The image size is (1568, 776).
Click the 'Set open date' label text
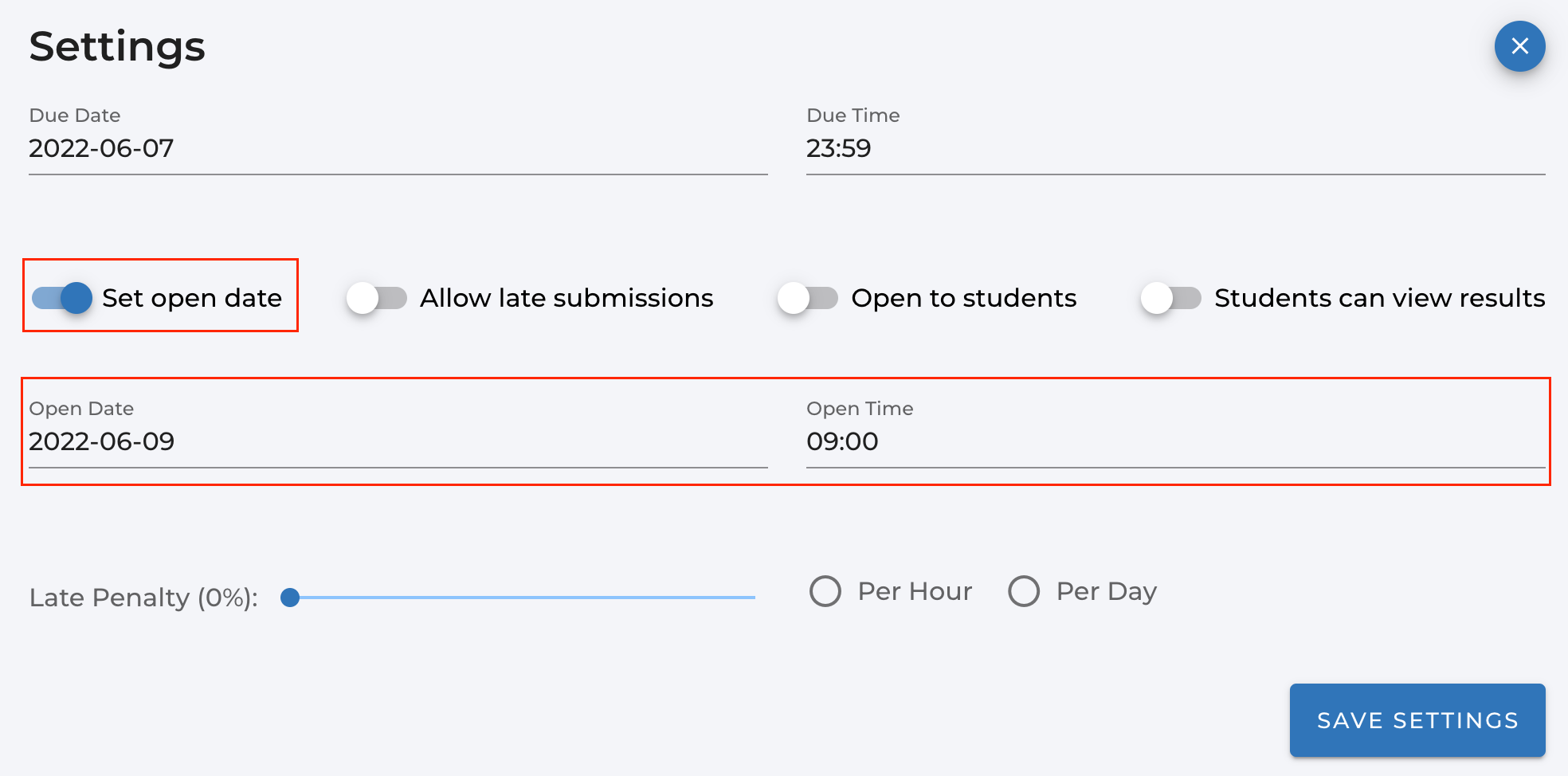point(192,298)
